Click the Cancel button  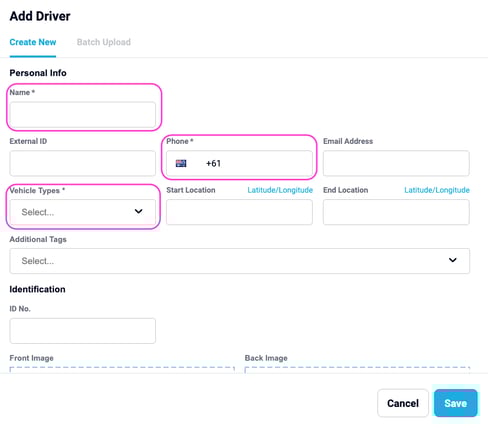pyautogui.click(x=403, y=403)
